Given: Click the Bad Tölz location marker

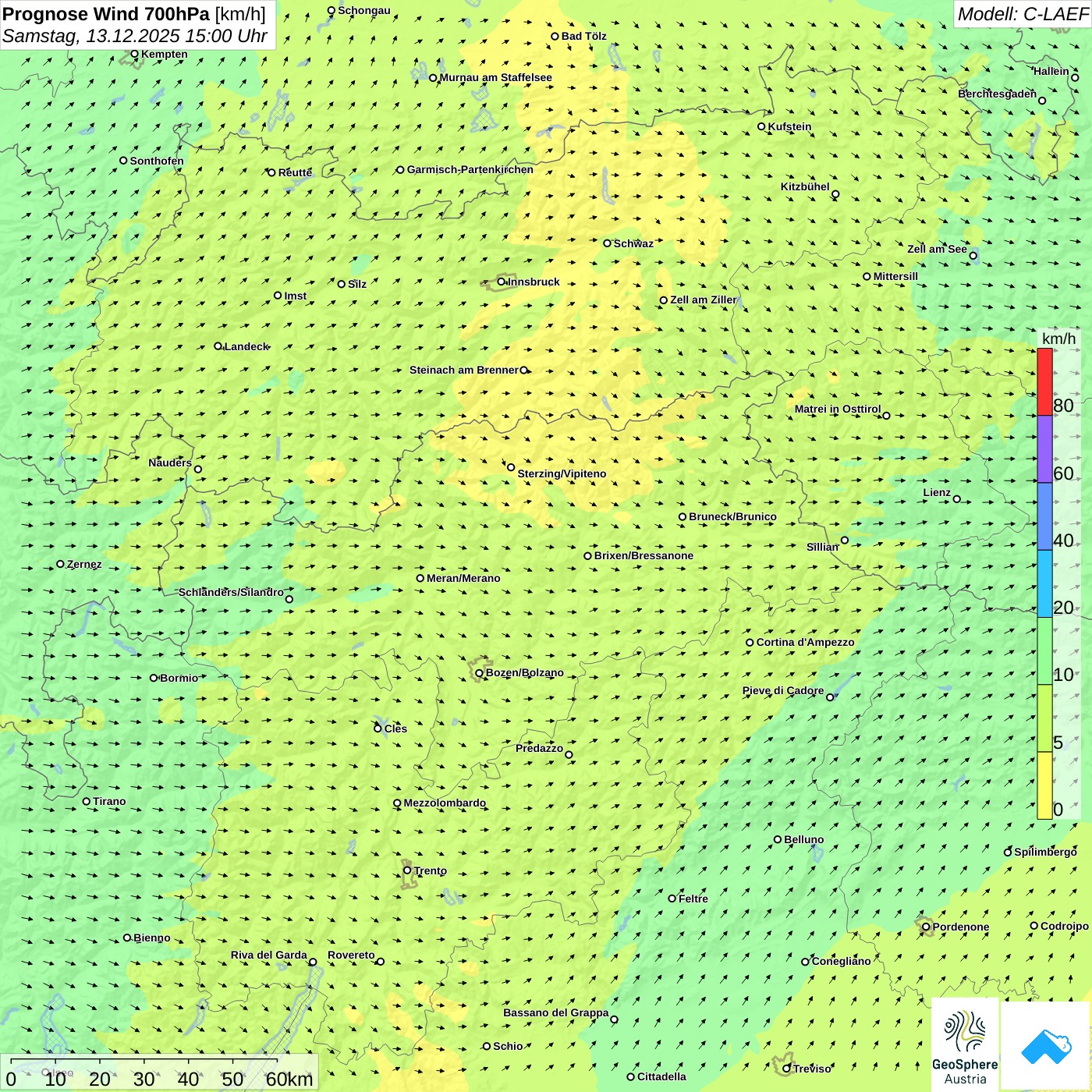Looking at the screenshot, I should pyautogui.click(x=555, y=36).
